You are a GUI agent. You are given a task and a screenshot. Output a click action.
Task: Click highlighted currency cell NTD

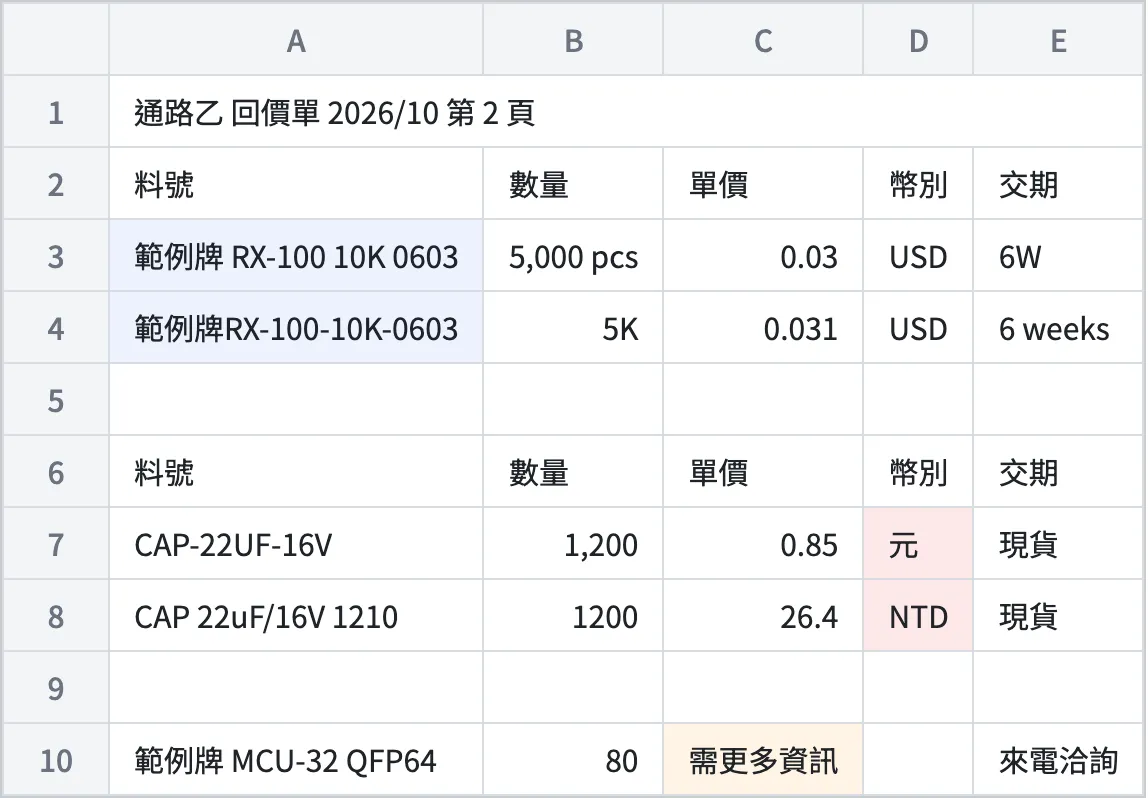tap(918, 615)
